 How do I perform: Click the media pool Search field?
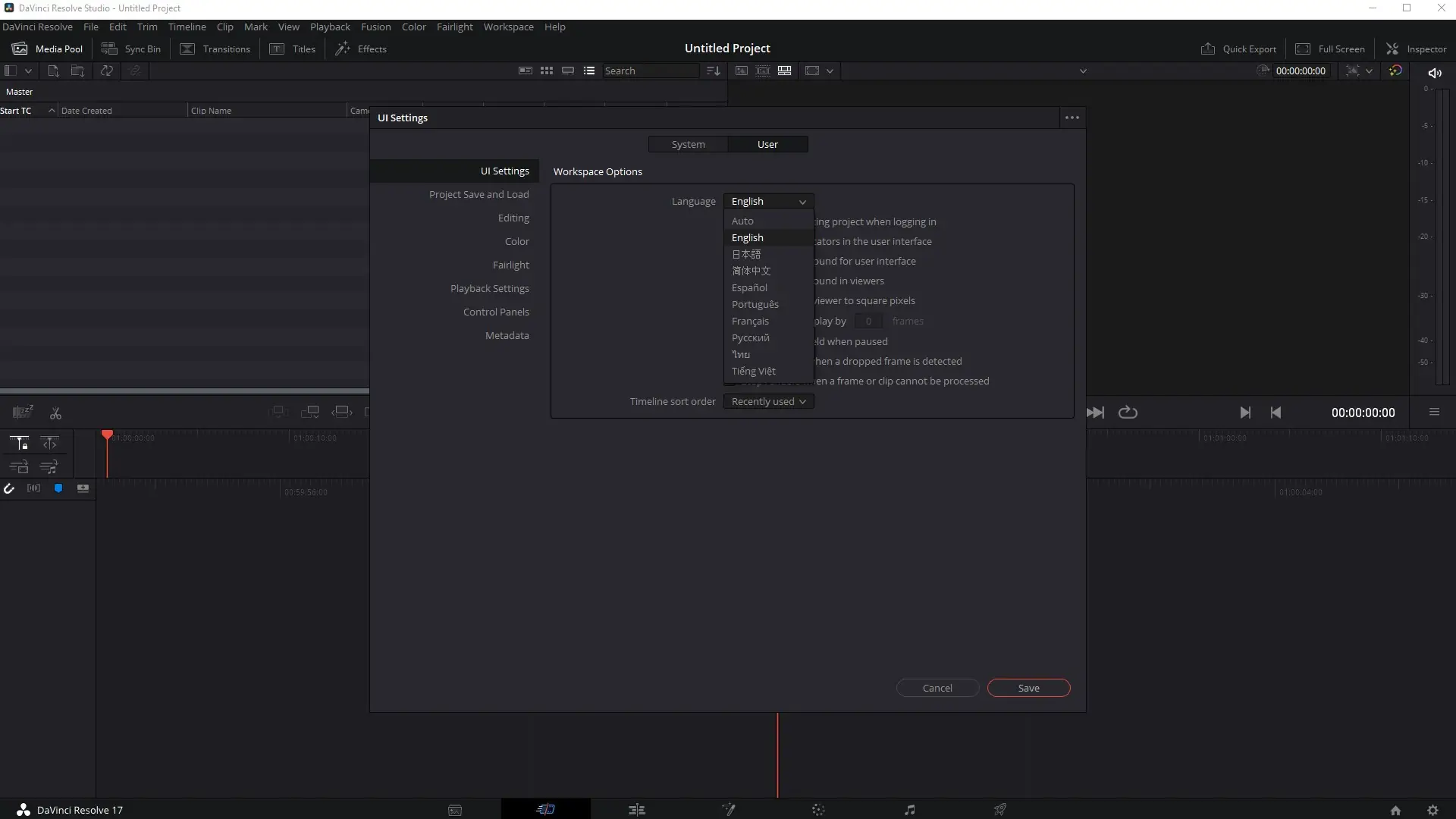coord(650,71)
